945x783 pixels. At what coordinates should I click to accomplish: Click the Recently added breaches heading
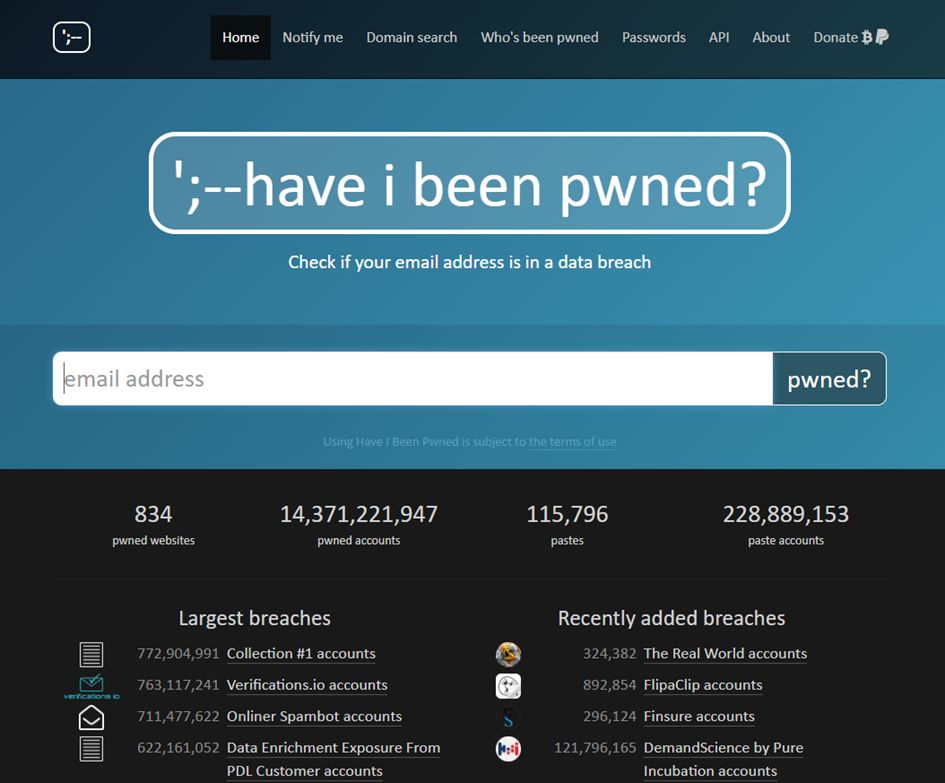(671, 618)
